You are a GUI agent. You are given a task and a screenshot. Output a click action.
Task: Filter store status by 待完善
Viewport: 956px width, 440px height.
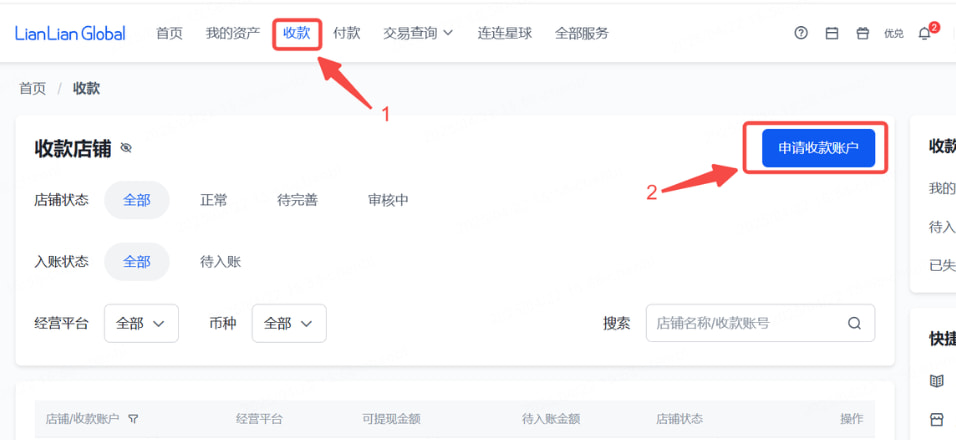click(x=298, y=200)
